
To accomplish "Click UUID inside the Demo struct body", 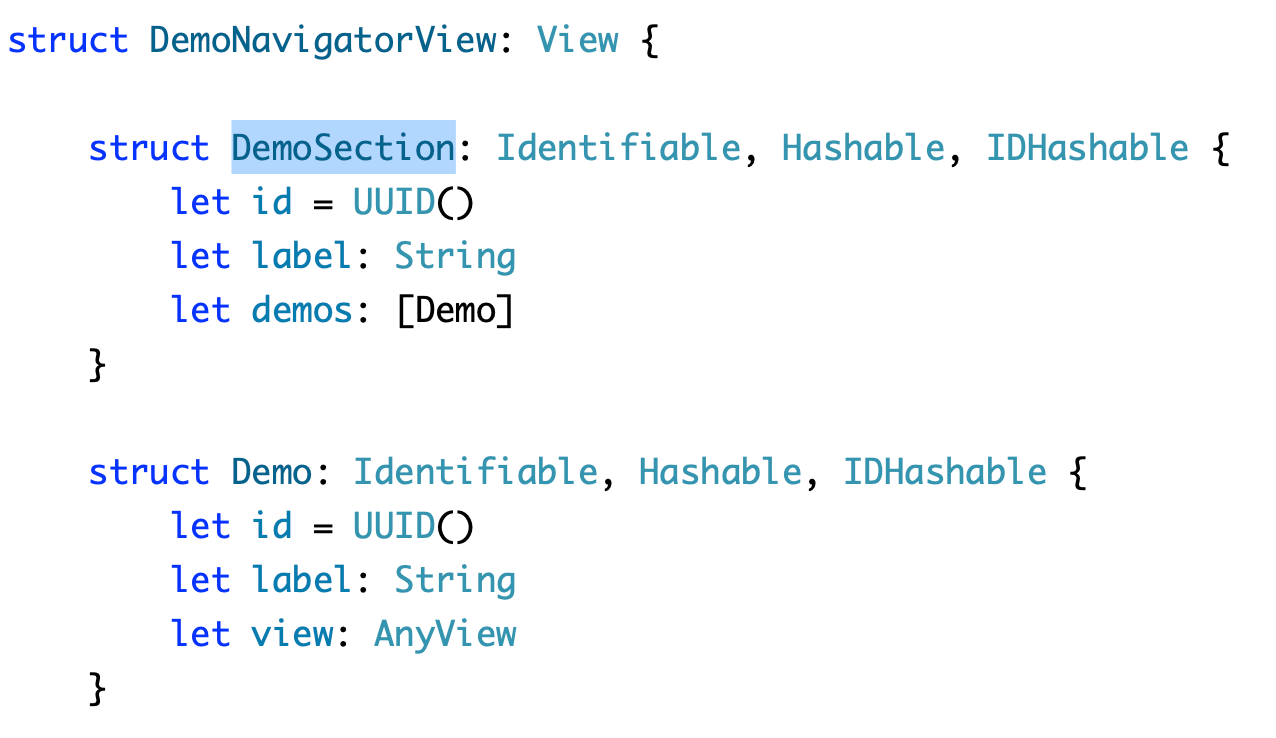I will point(394,526).
